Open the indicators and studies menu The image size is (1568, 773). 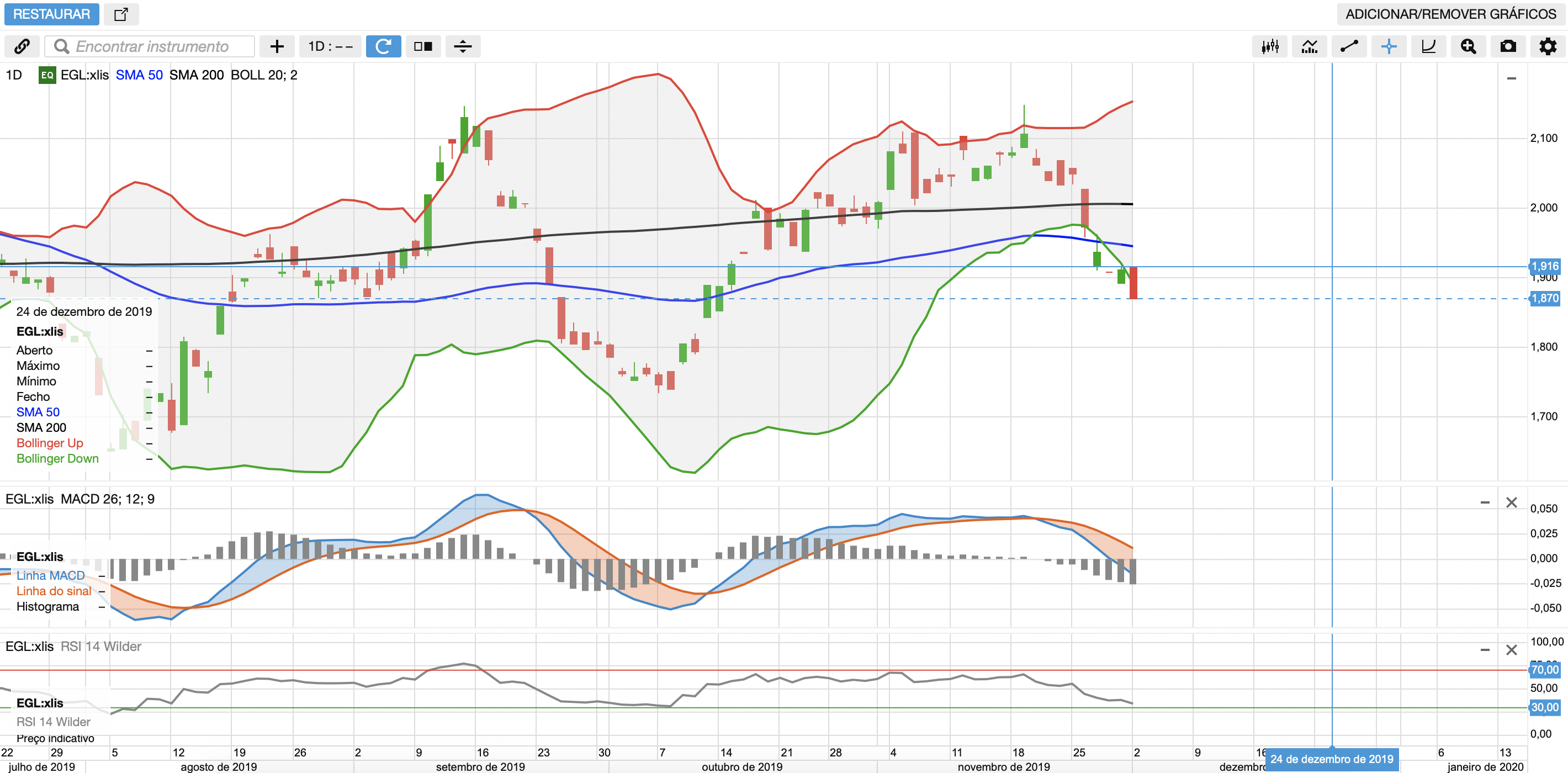click(1309, 46)
